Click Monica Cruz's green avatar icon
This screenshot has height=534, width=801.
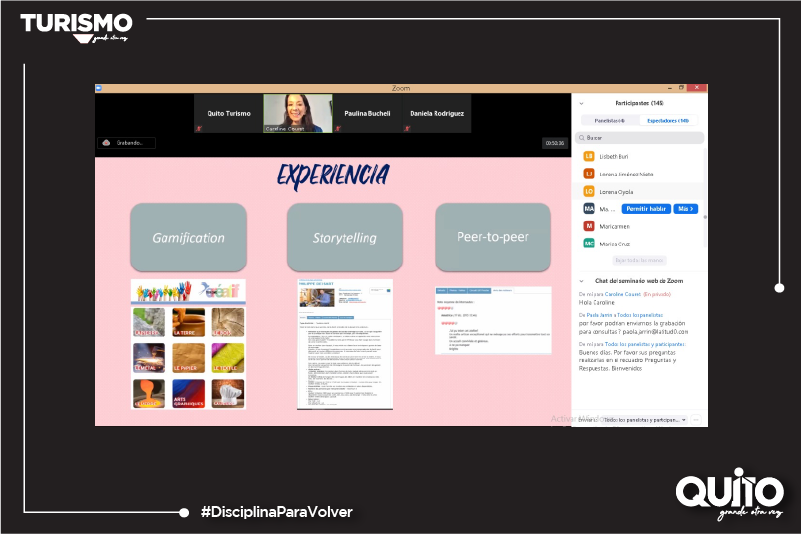589,243
